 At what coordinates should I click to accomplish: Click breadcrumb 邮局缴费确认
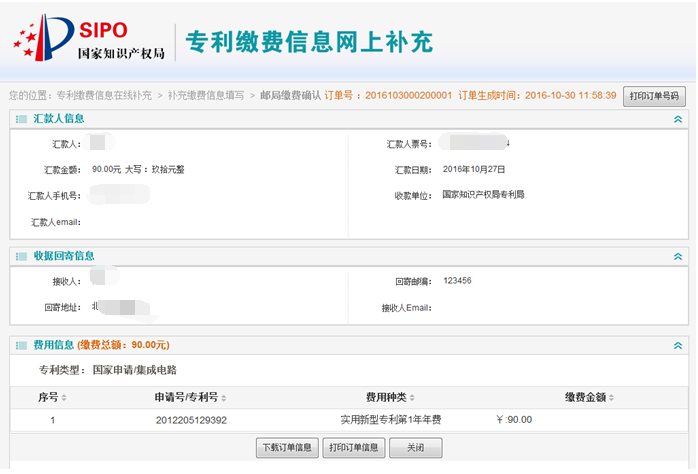(290, 95)
